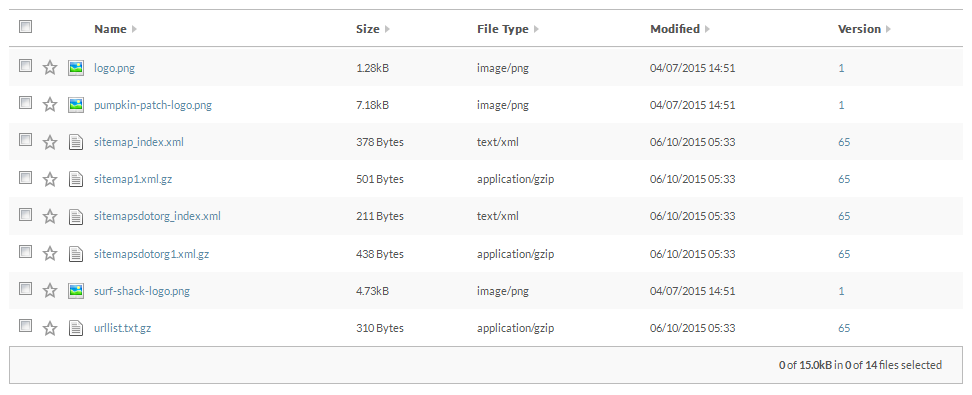Click image icon next to logo.png
The image size is (972, 395).
coord(76,68)
